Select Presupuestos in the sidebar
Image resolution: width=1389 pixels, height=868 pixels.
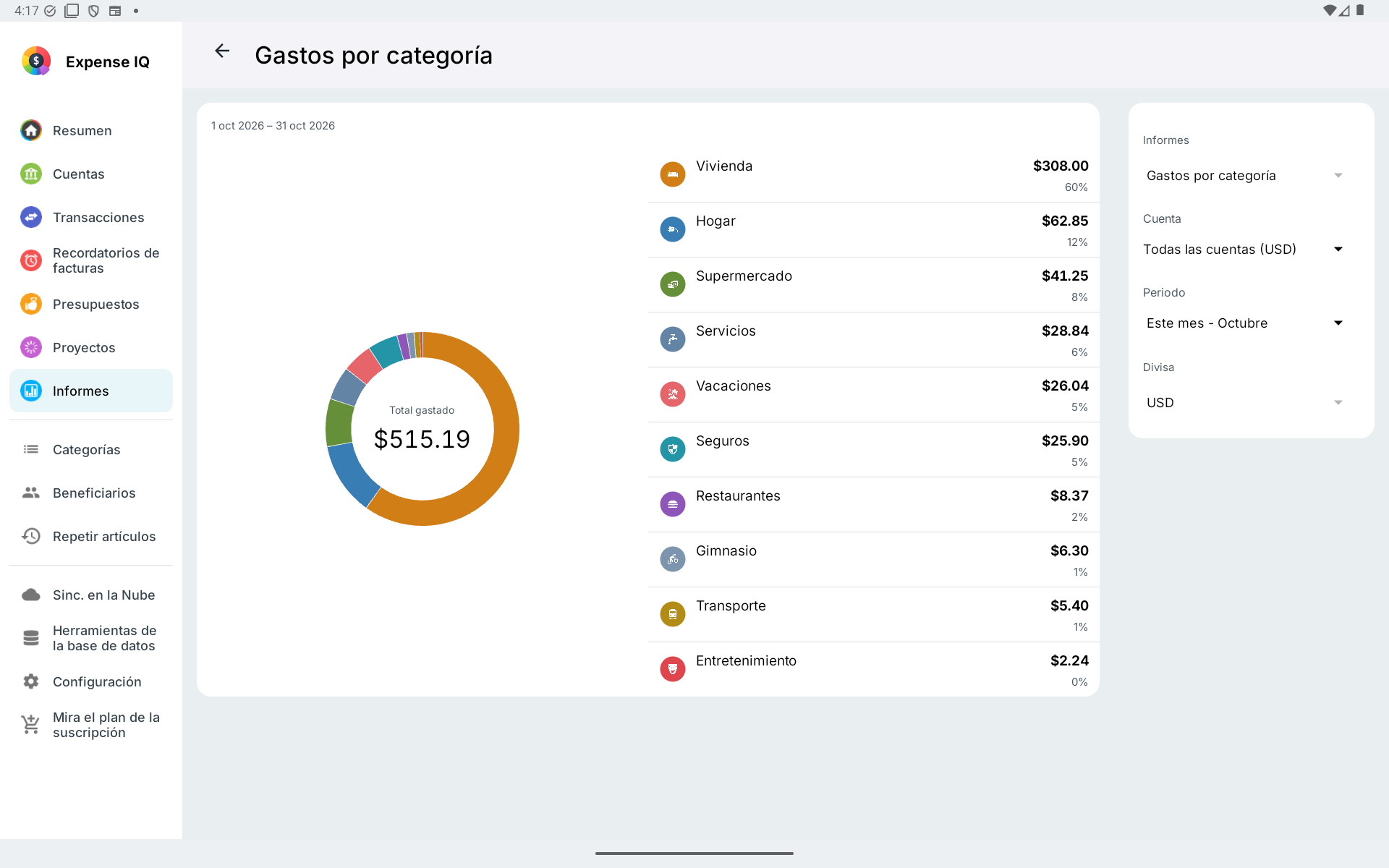[x=91, y=304]
